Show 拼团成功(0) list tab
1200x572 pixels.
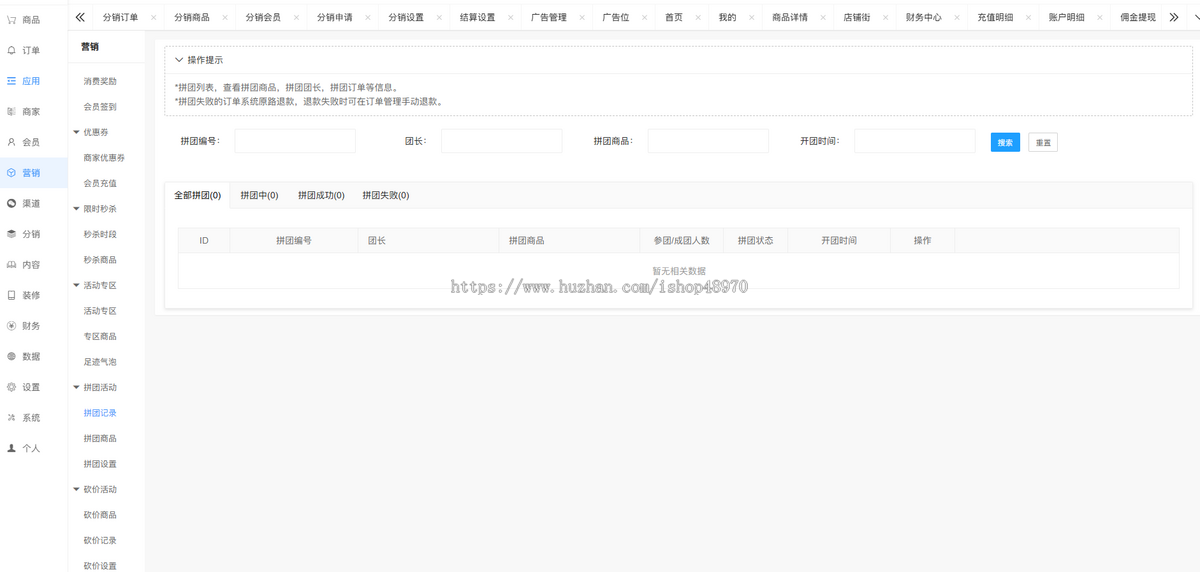coord(321,195)
